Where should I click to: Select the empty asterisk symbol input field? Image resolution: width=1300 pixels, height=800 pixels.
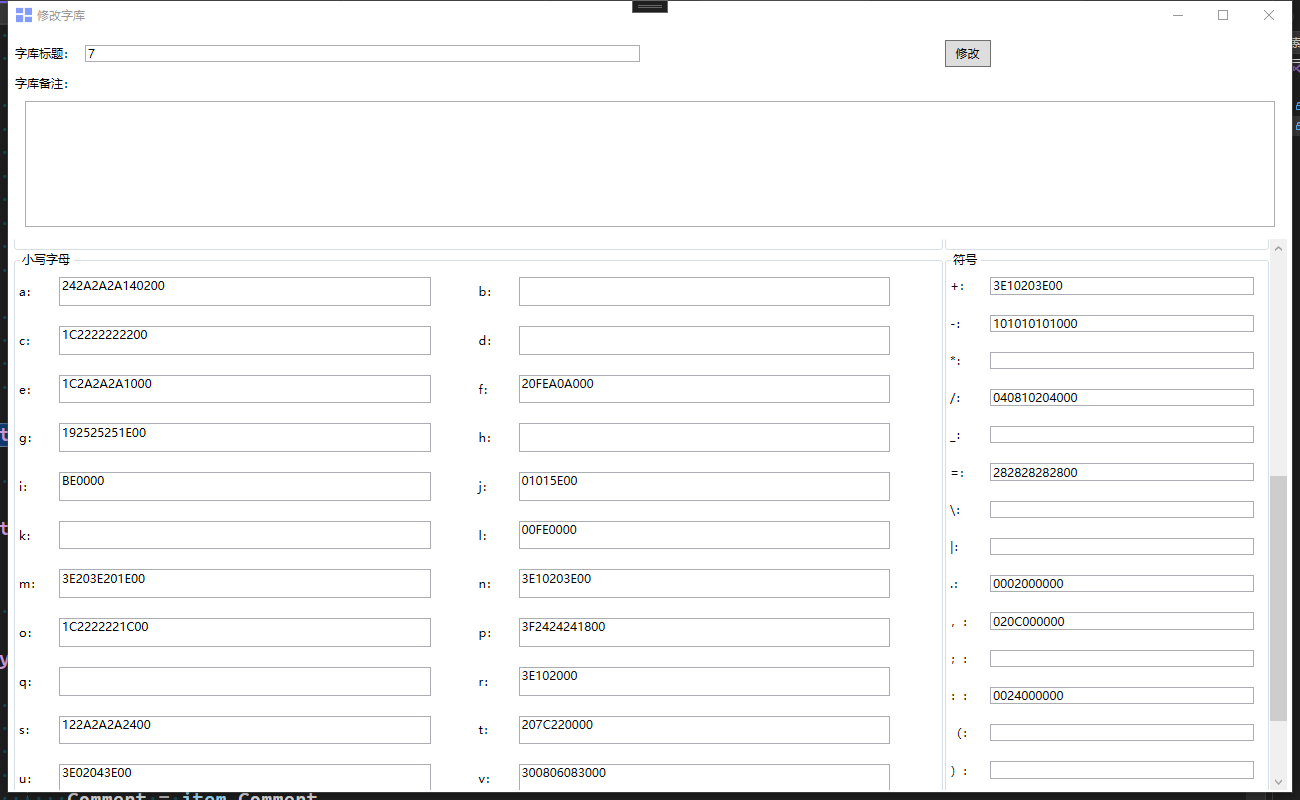(1122, 360)
